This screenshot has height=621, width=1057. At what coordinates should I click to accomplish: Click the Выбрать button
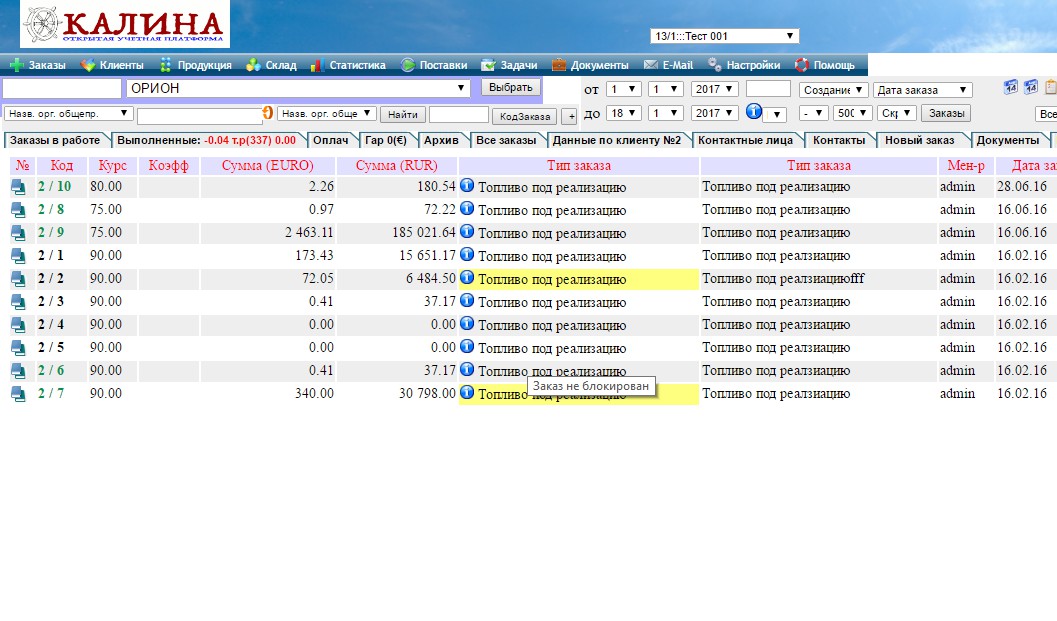(510, 87)
